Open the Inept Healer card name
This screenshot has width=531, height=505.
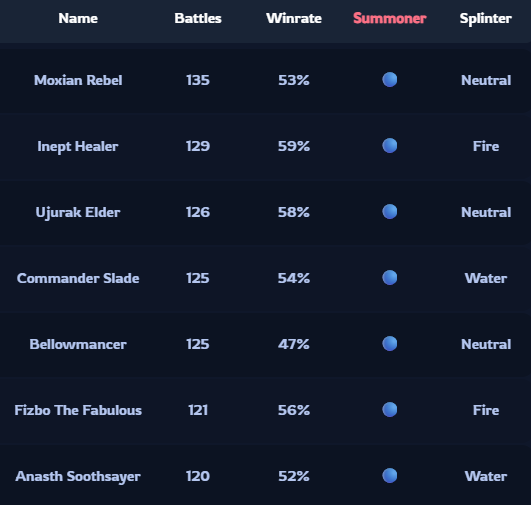pyautogui.click(x=78, y=147)
